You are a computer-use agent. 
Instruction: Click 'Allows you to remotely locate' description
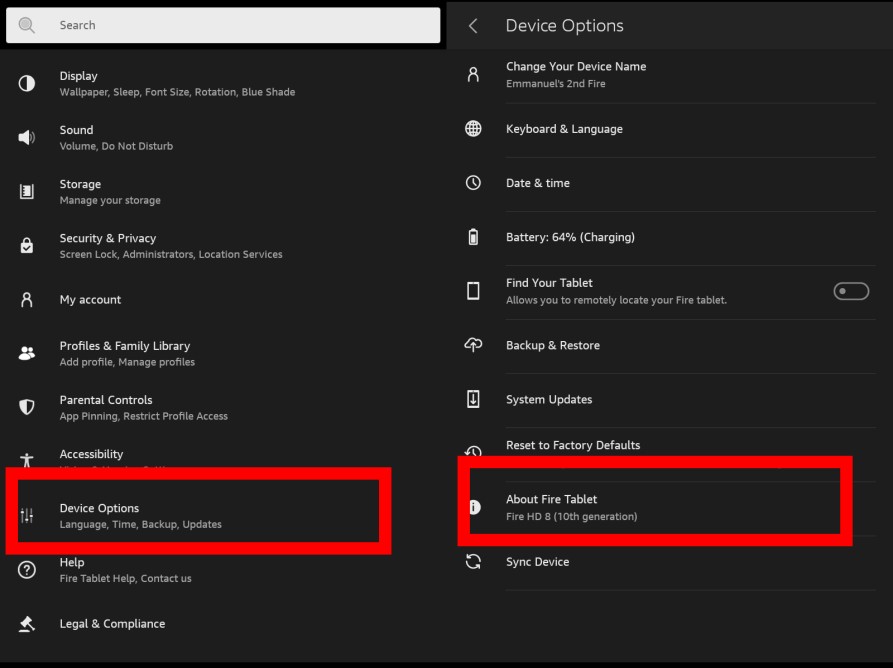616,300
